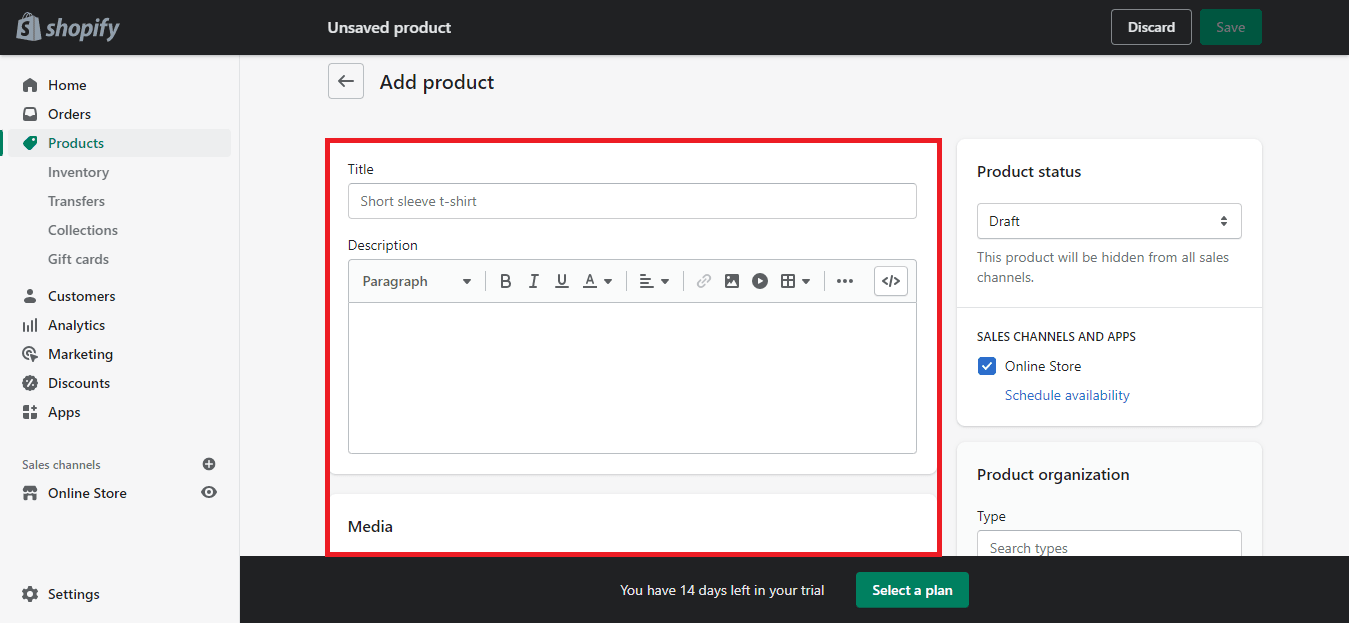The width and height of the screenshot is (1349, 623).
Task: Open more formatting options menu
Action: (845, 281)
